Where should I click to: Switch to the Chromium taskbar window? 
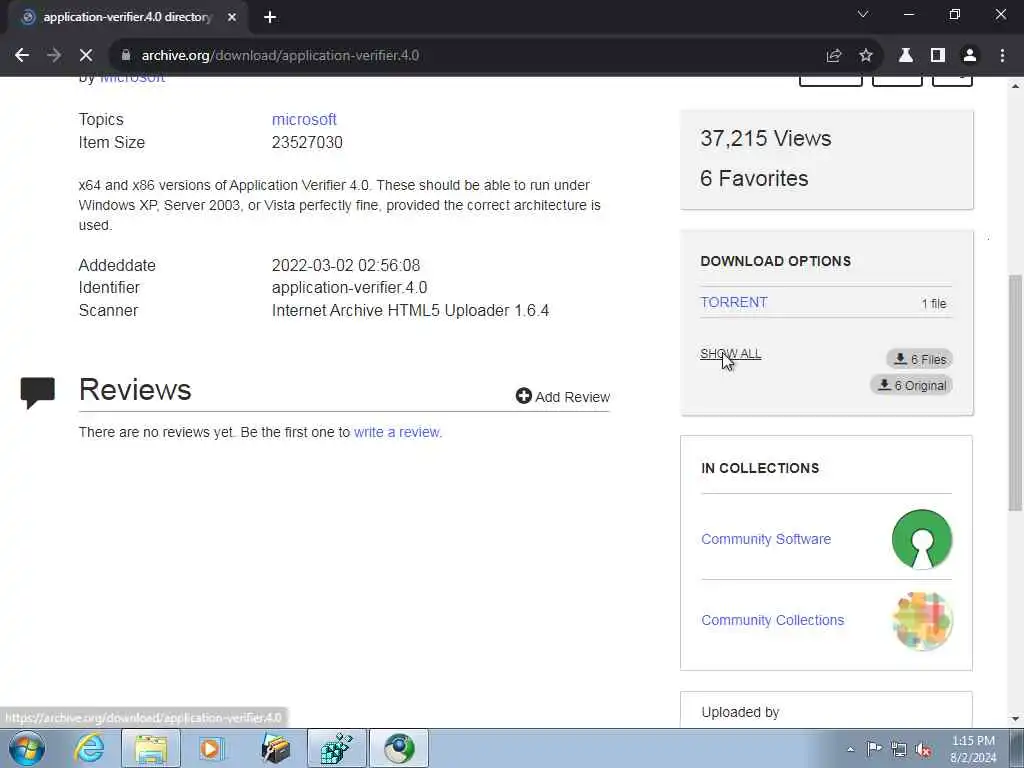[x=399, y=748]
